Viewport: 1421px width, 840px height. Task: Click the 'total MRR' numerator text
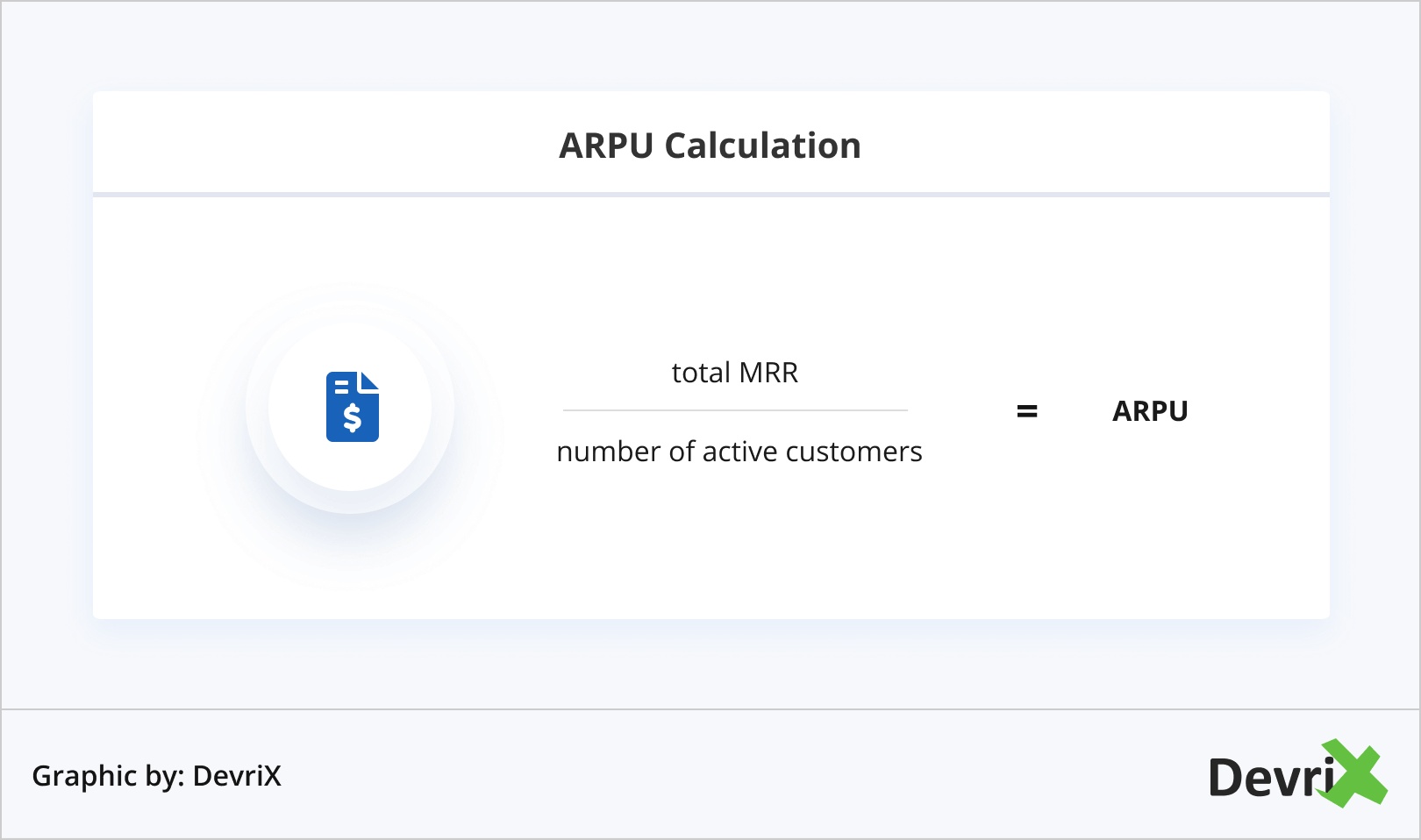point(735,373)
